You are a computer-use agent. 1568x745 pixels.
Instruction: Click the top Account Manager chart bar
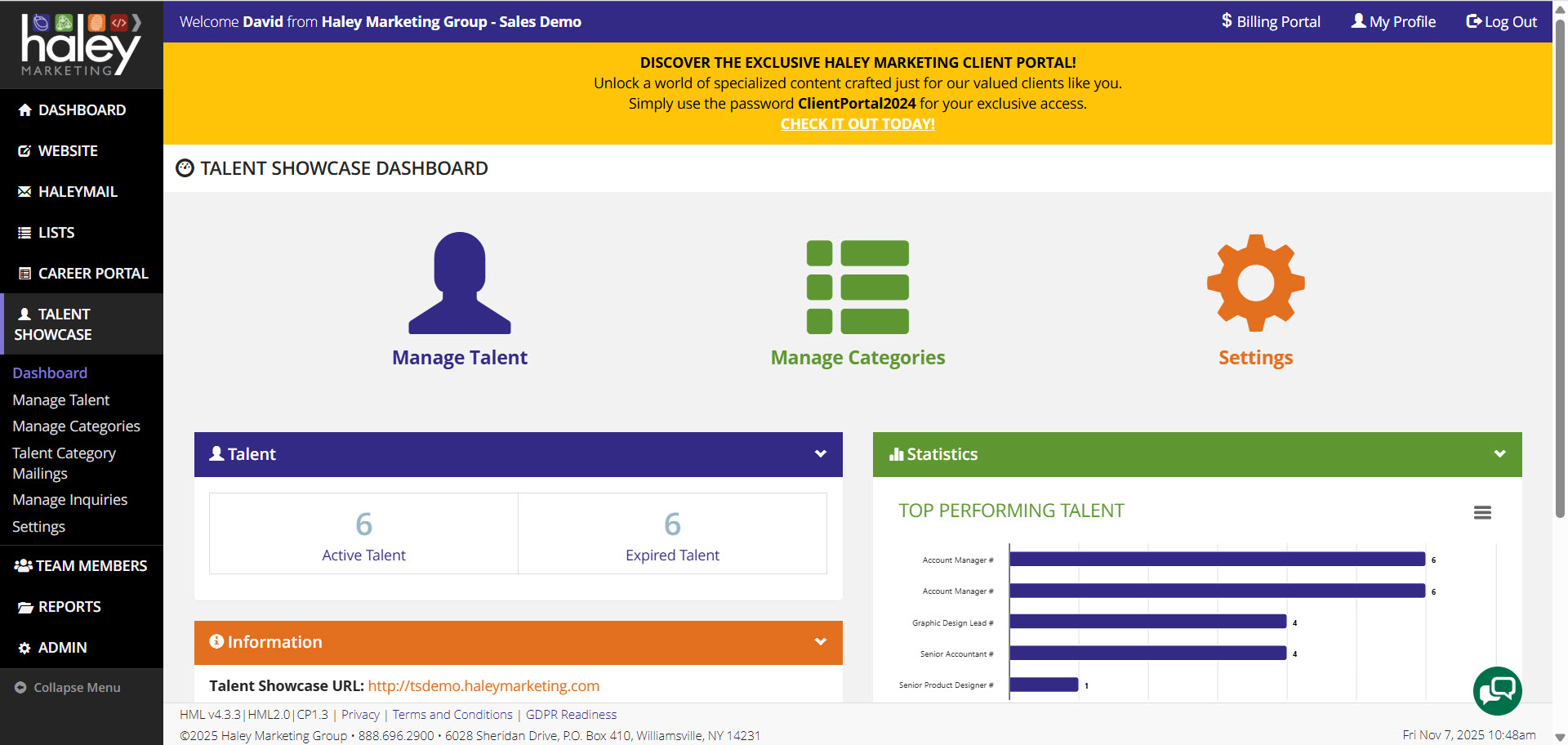1217,560
